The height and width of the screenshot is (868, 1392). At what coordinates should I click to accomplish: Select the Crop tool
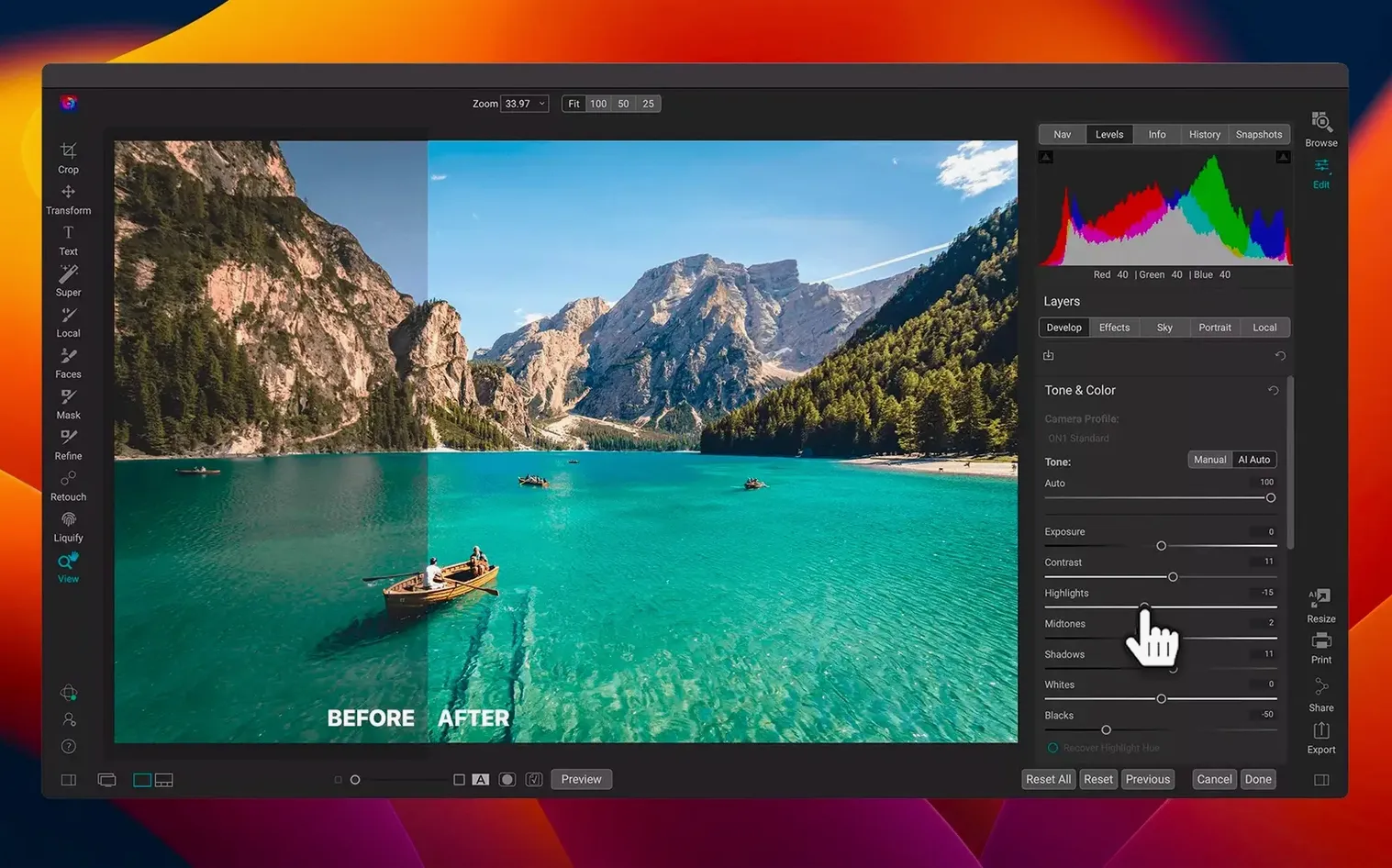[x=68, y=158]
